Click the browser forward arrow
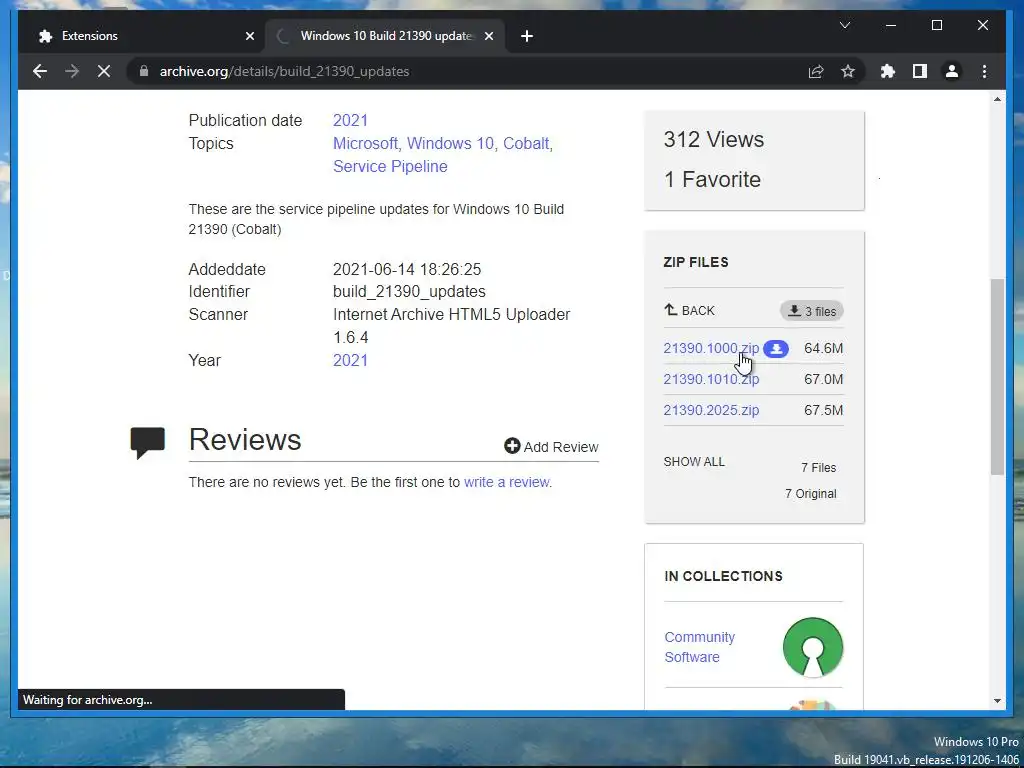Image resolution: width=1024 pixels, height=768 pixels. [x=72, y=71]
